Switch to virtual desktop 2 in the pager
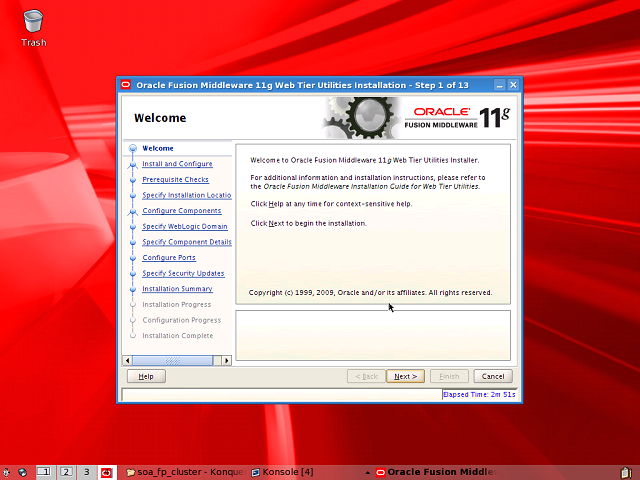The height and width of the screenshot is (480, 640). 66,472
